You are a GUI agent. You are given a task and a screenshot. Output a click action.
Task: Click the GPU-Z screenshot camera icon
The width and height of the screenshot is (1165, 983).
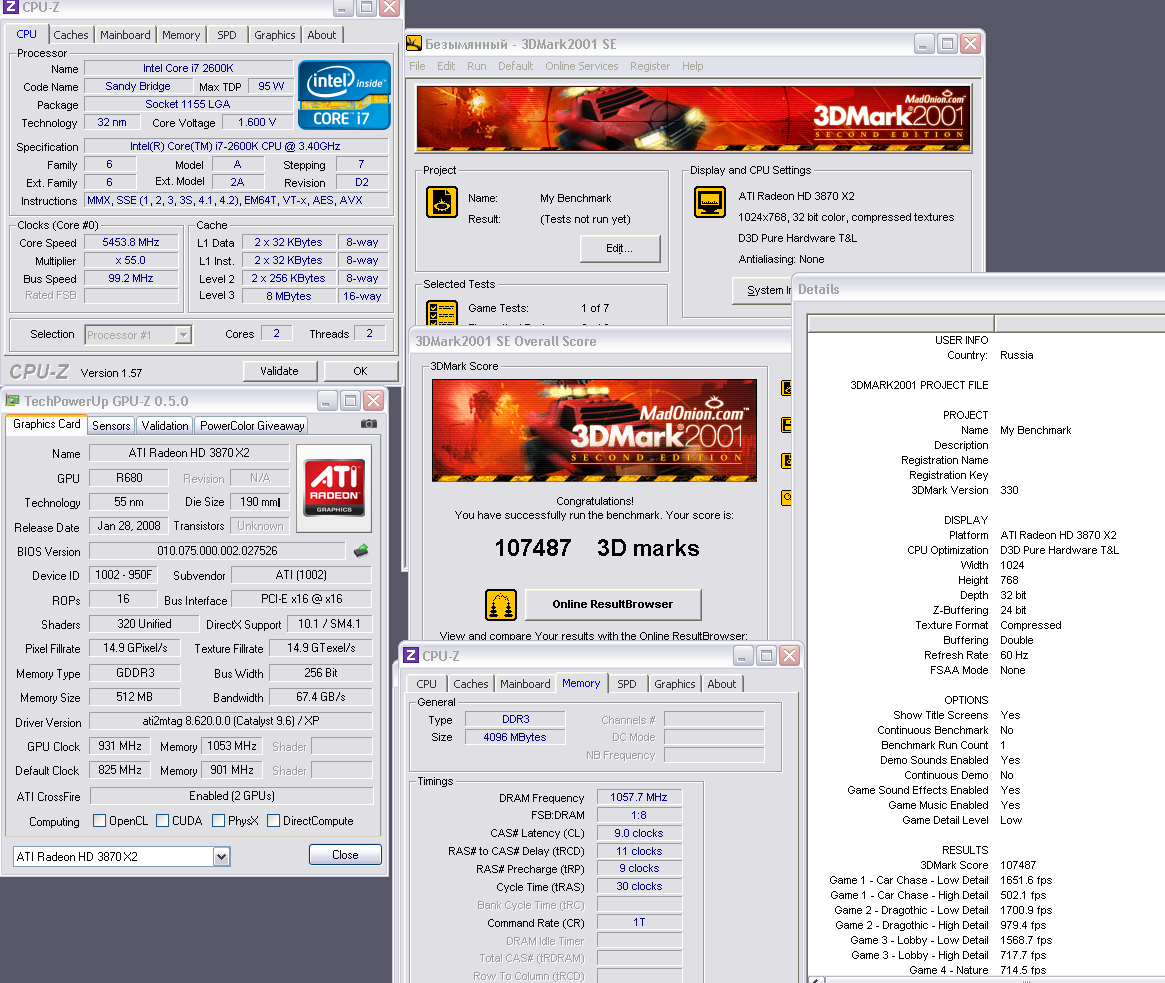(369, 424)
